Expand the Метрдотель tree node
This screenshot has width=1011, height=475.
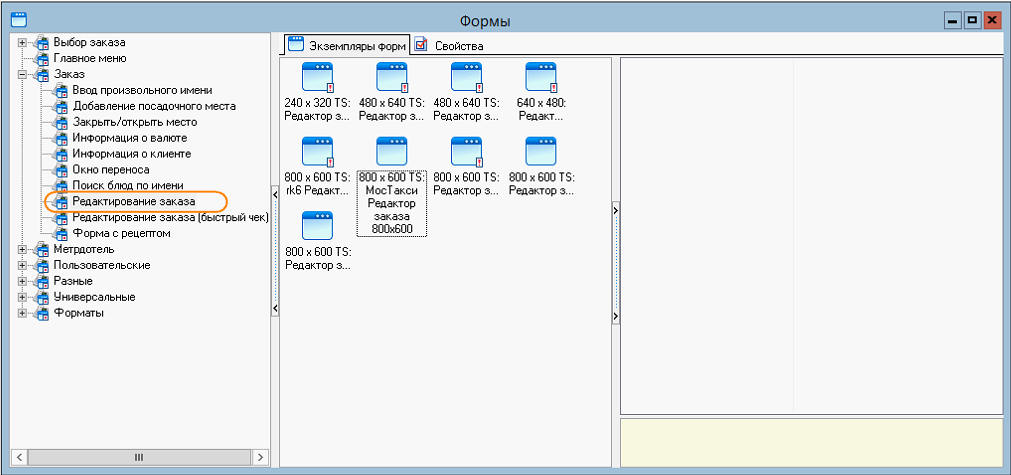(x=22, y=249)
